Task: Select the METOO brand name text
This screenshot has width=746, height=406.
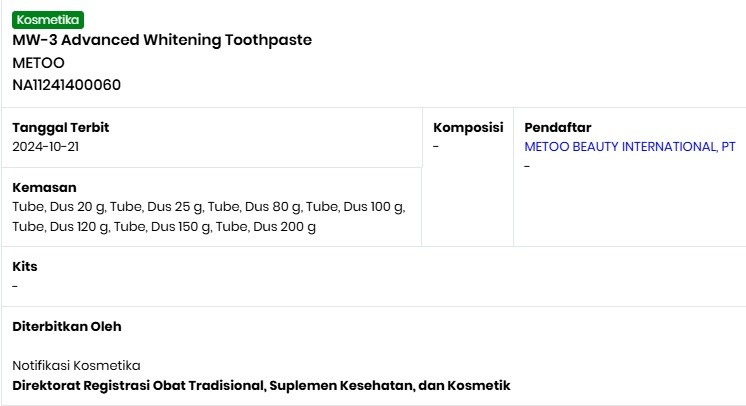Action: (x=38, y=62)
